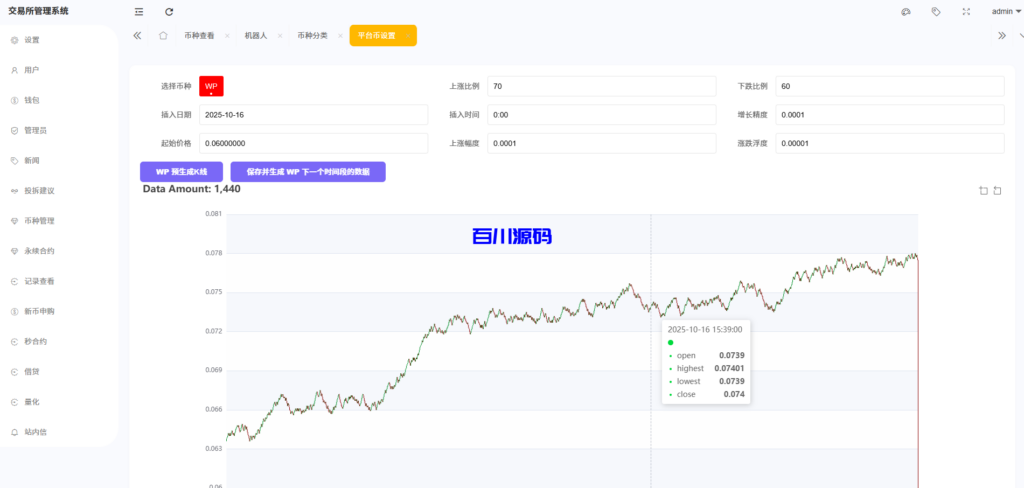The width and height of the screenshot is (1024, 488).
Task: Select the red WP coin option
Action: click(211, 87)
